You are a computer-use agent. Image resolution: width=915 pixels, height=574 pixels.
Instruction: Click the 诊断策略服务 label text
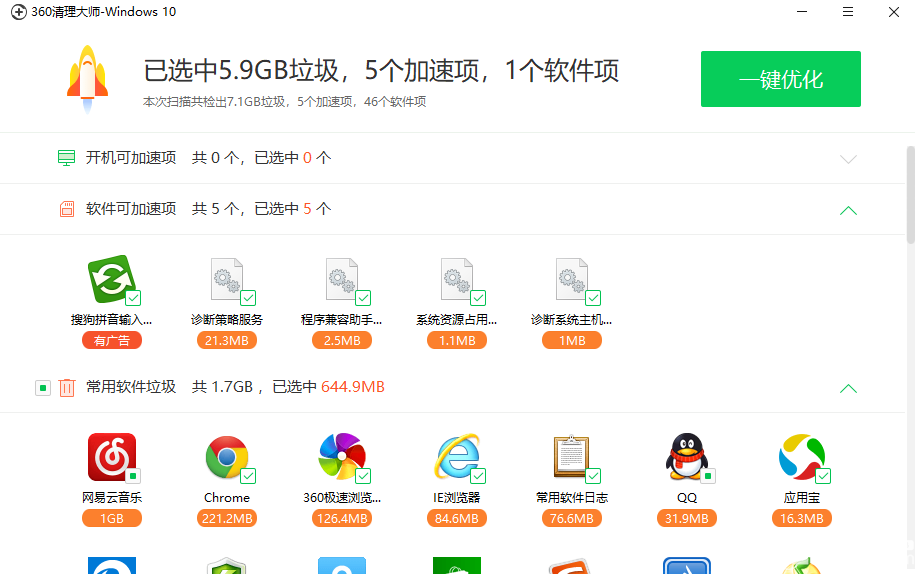coord(226,320)
